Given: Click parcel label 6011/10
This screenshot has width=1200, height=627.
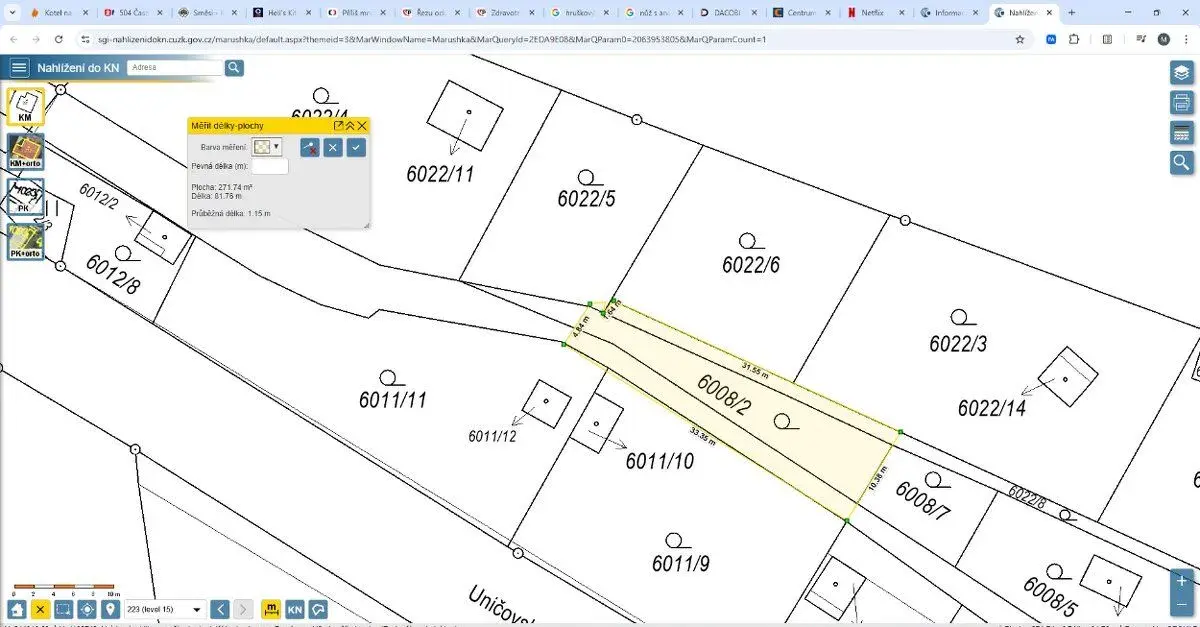Looking at the screenshot, I should [660, 461].
